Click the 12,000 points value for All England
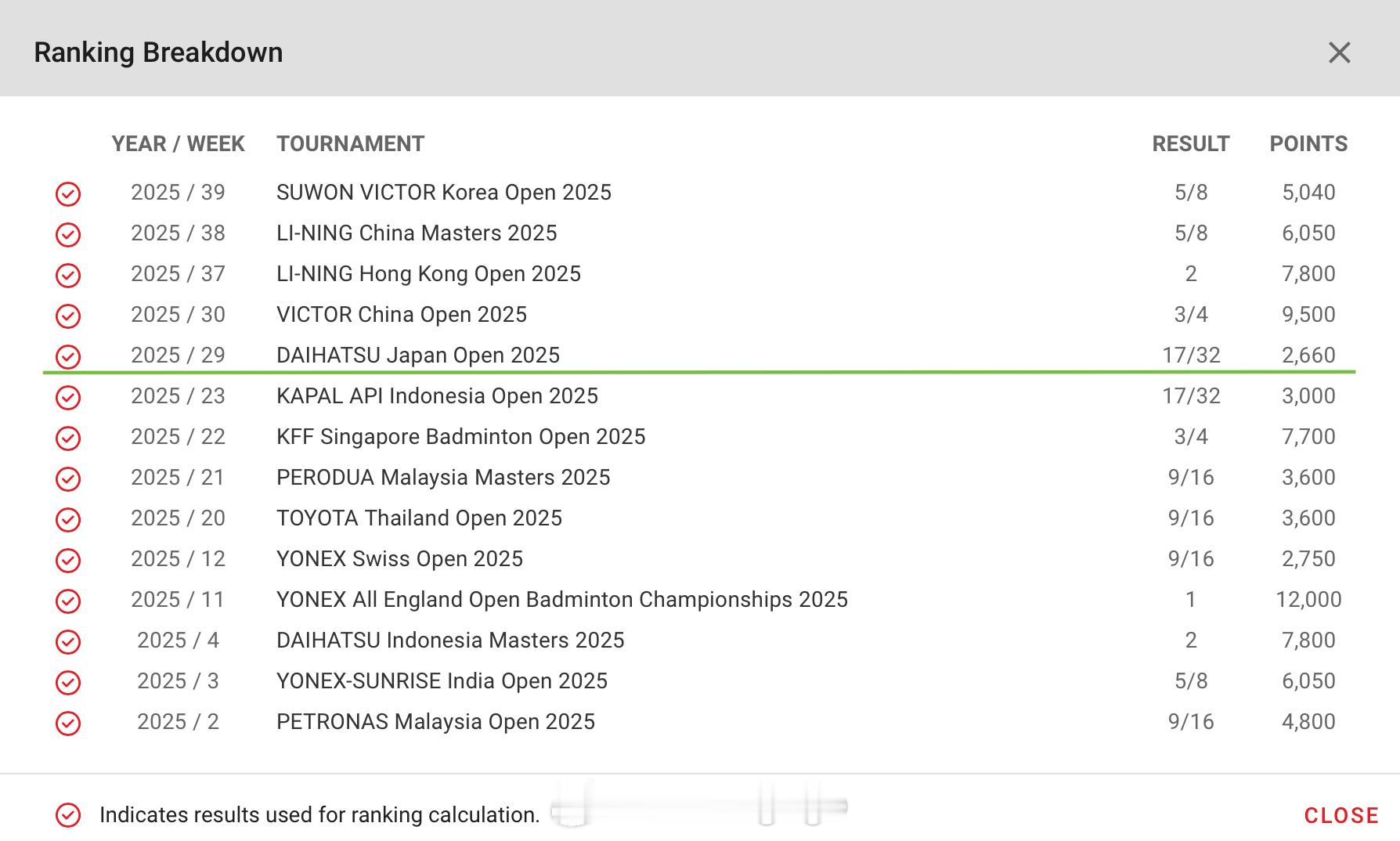The height and width of the screenshot is (841, 1400). (1308, 600)
